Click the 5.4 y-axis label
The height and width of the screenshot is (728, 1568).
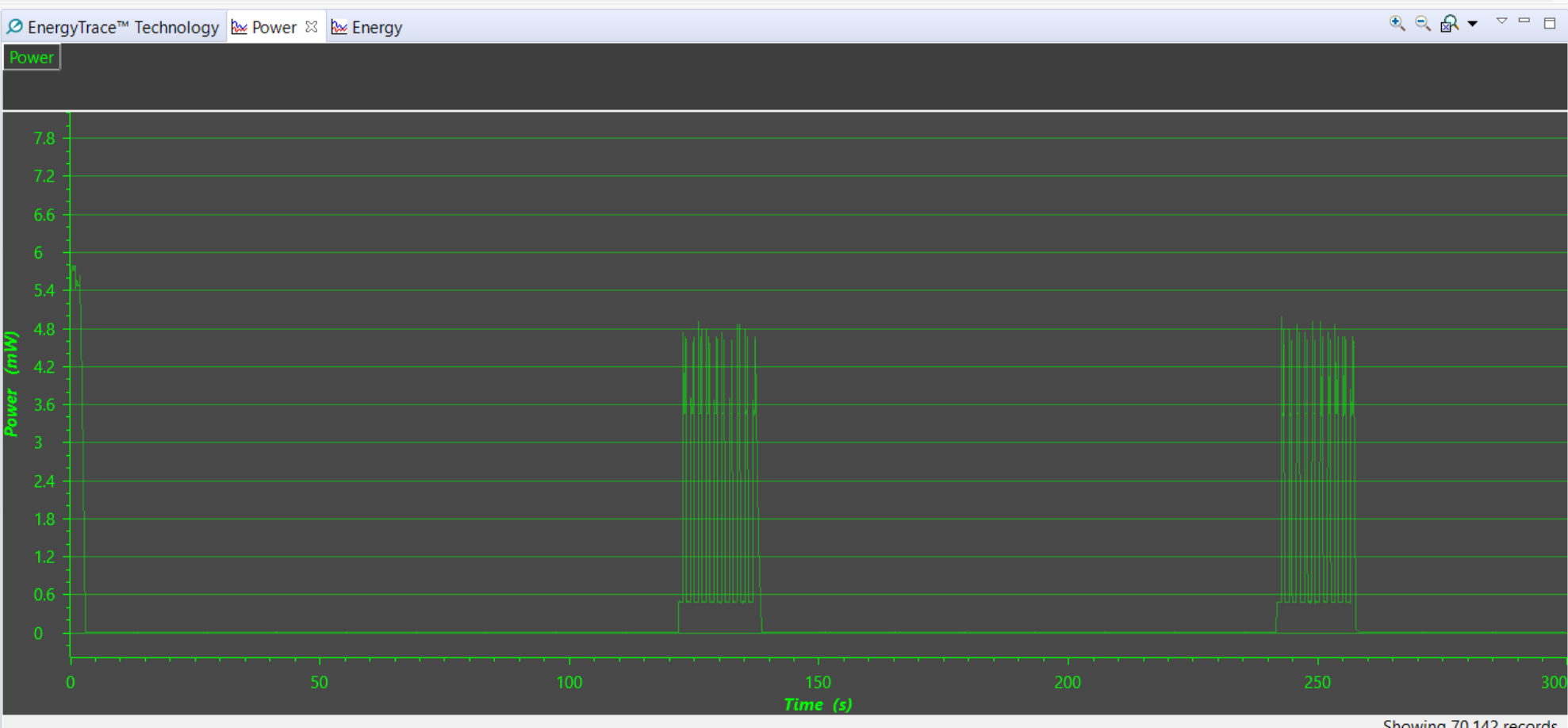pos(44,290)
